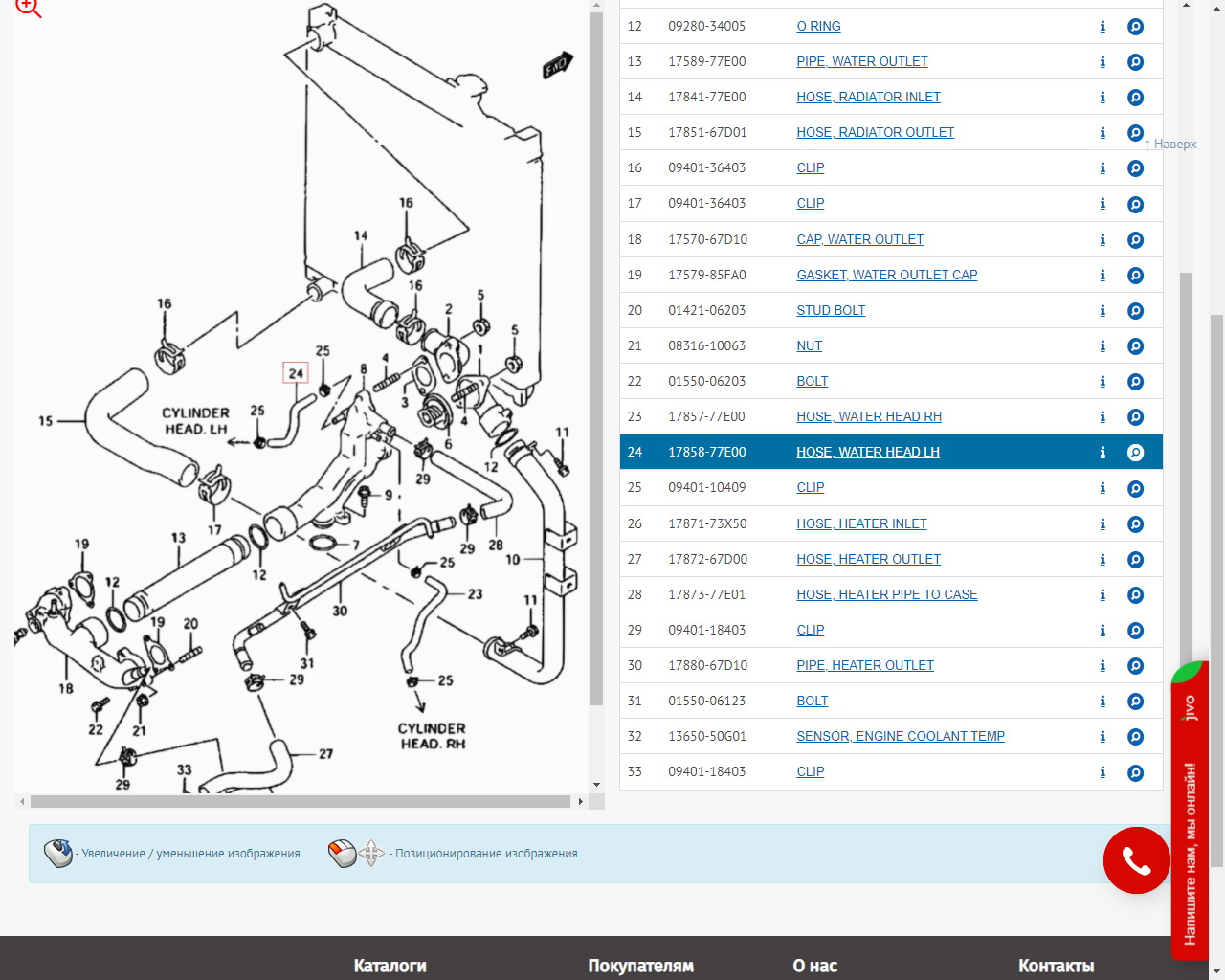Click search icon for SENSOR, ENGINE COOLANT TEMP

1135,737
